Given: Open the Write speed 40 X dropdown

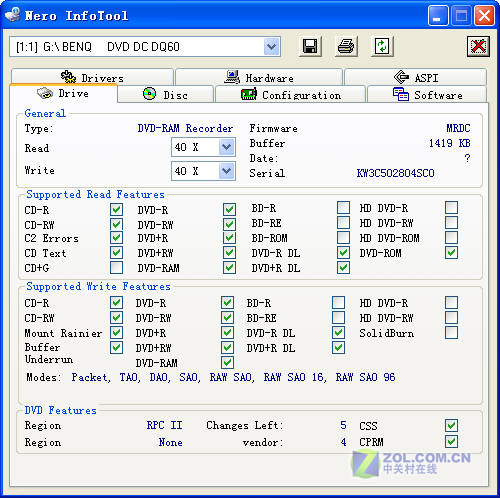Looking at the screenshot, I should (227, 171).
